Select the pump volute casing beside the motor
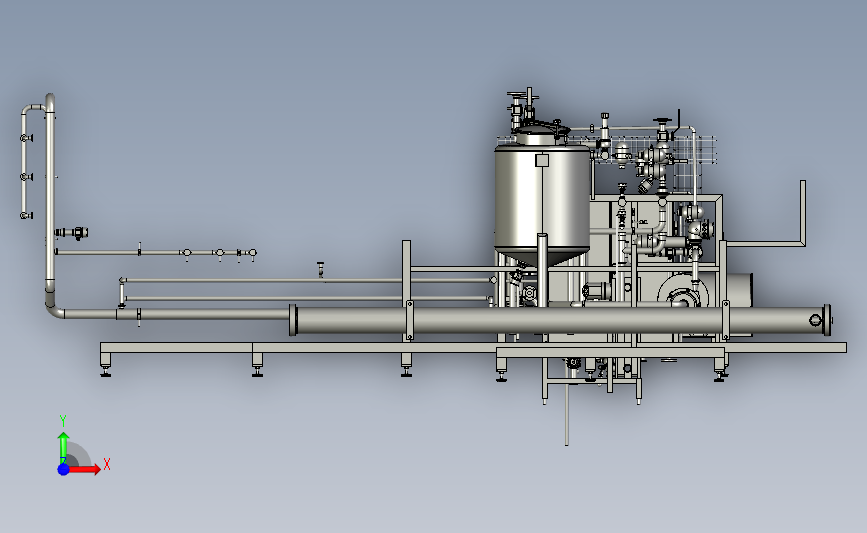867x533 pixels. tap(683, 291)
